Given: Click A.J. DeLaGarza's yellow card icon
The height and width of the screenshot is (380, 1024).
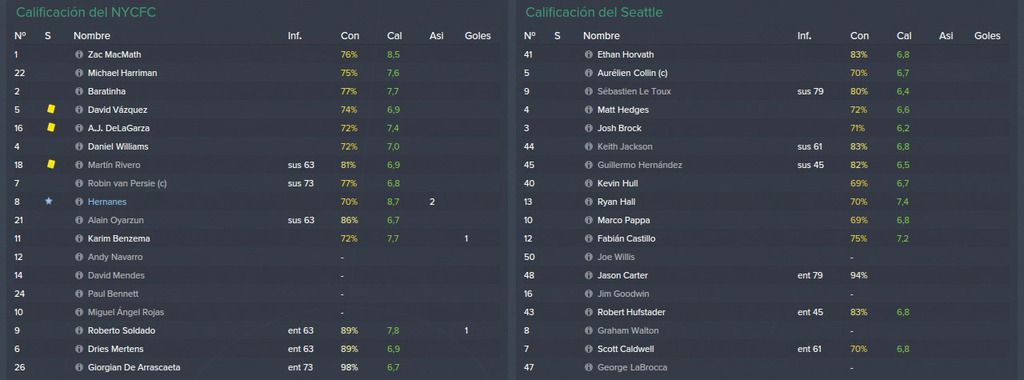Looking at the screenshot, I should pos(51,127).
